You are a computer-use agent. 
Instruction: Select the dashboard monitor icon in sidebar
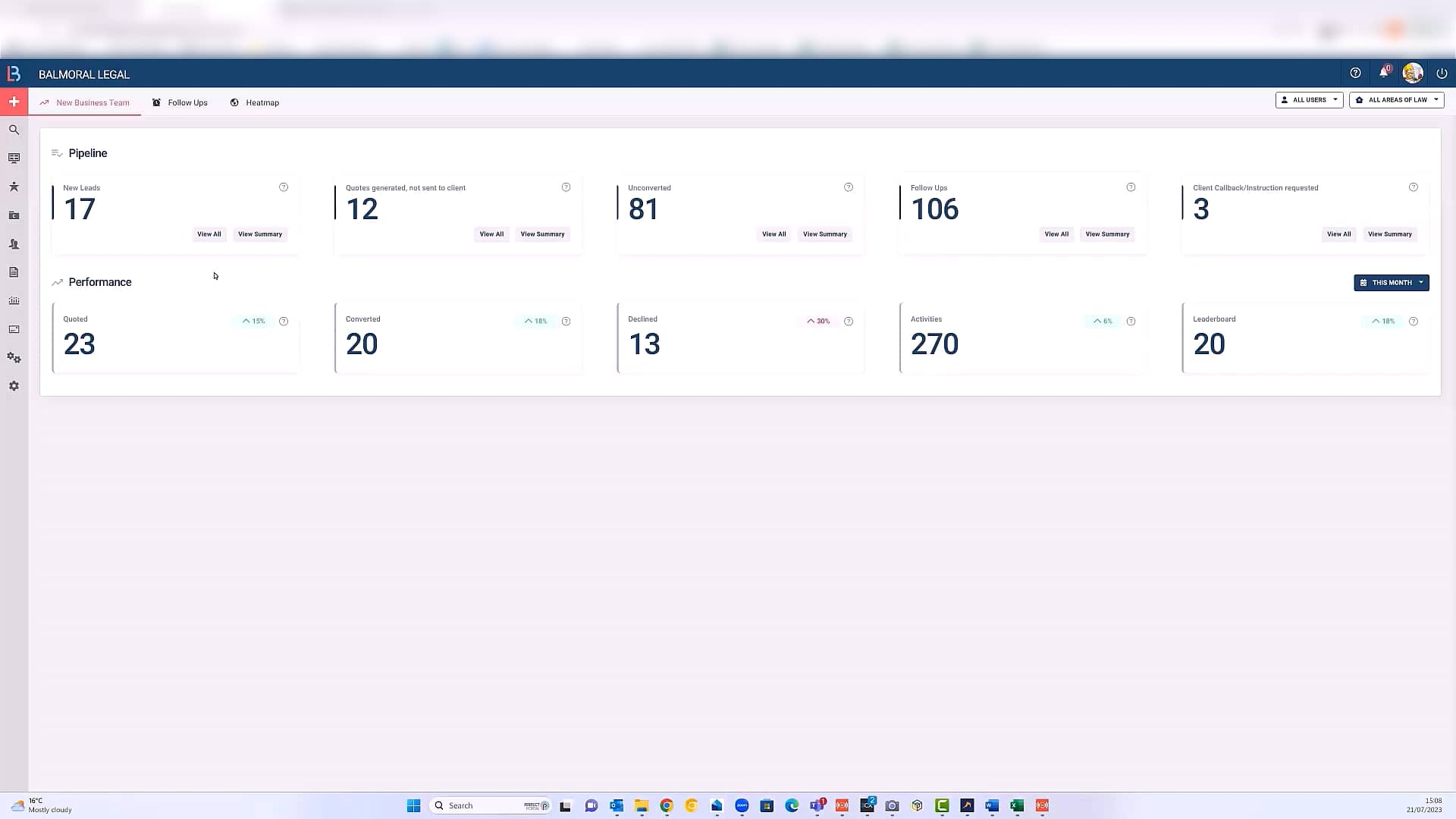[14, 158]
